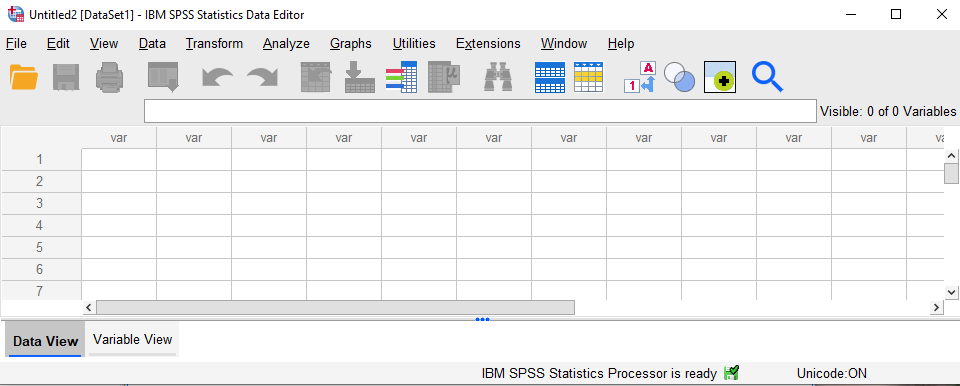The image size is (960, 386).
Task: Click the Run descriptive statistics mu icon
Action: pyautogui.click(x=444, y=77)
